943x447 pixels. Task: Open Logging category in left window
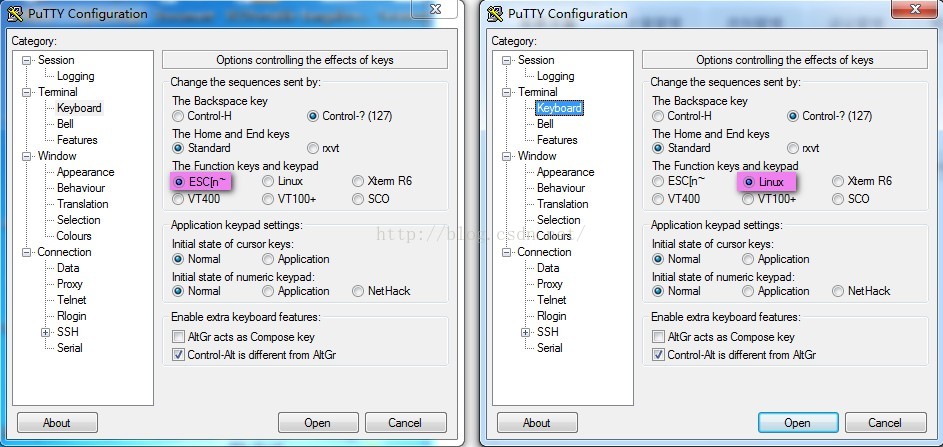(75, 76)
